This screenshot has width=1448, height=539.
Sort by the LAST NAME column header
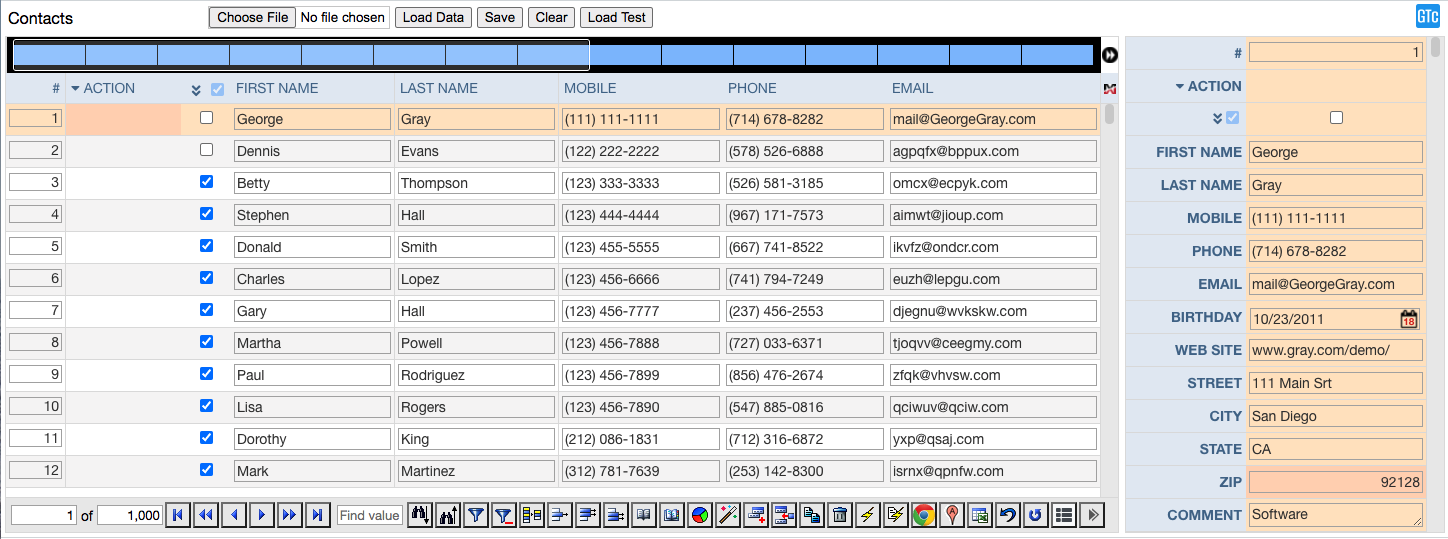(x=441, y=88)
